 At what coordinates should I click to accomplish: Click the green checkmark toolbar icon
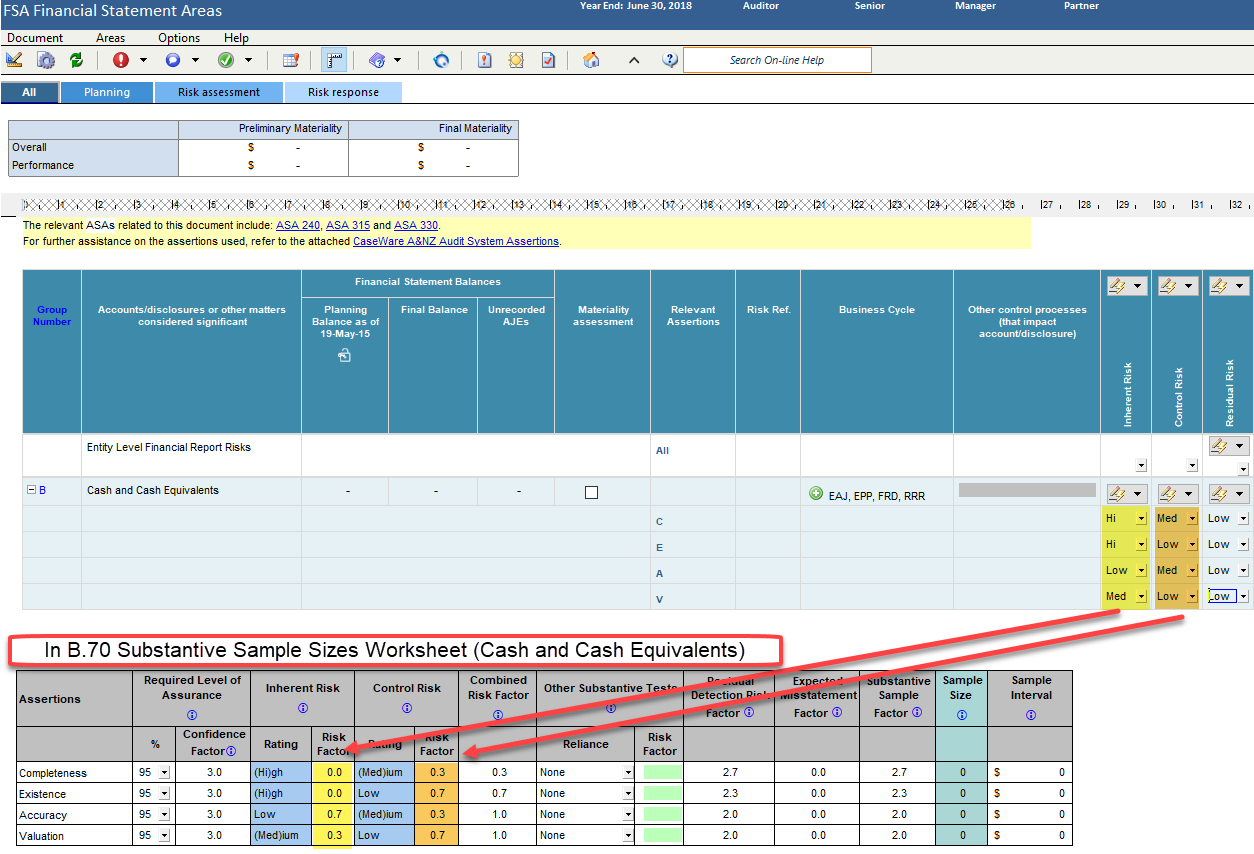pyautogui.click(x=226, y=60)
